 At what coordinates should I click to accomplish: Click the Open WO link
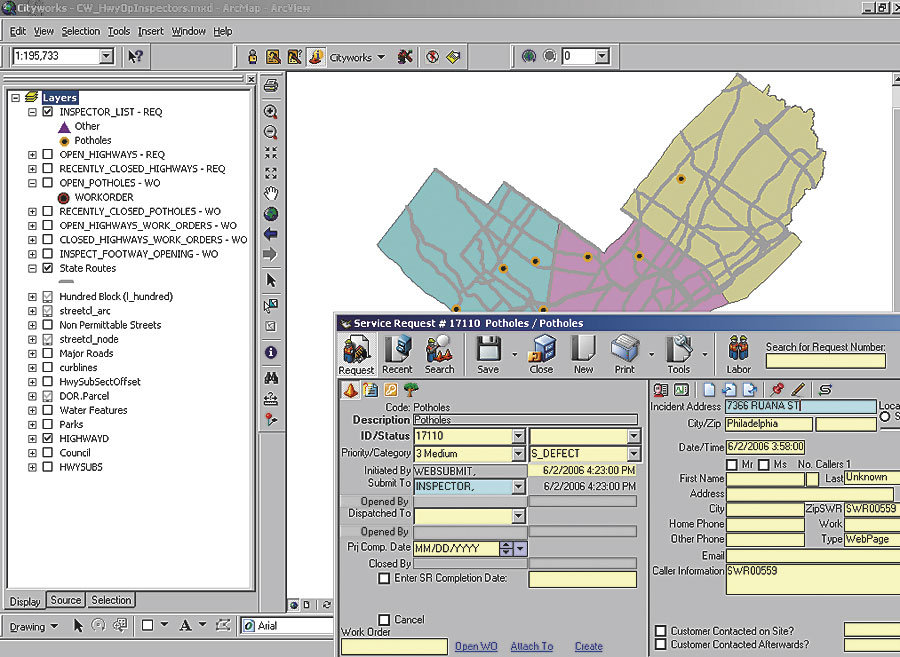pos(476,646)
